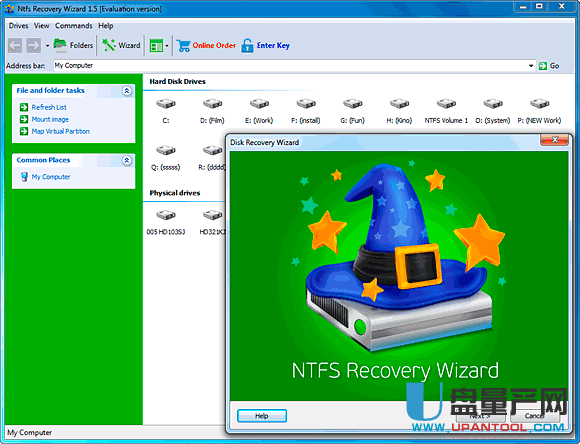The width and height of the screenshot is (580, 444).
Task: Open the Drives menu
Action: (18, 26)
